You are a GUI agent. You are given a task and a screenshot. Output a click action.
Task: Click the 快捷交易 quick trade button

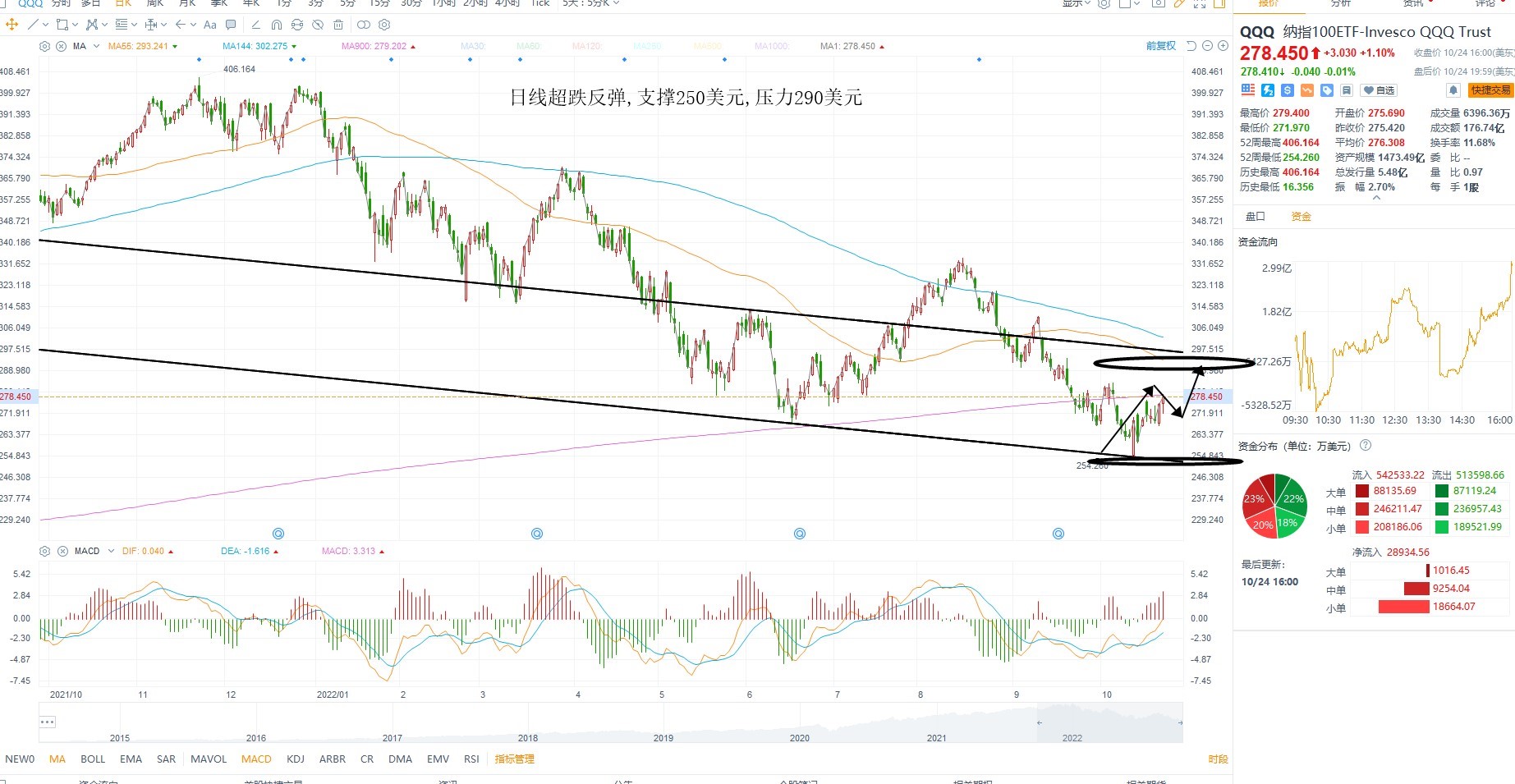1490,90
